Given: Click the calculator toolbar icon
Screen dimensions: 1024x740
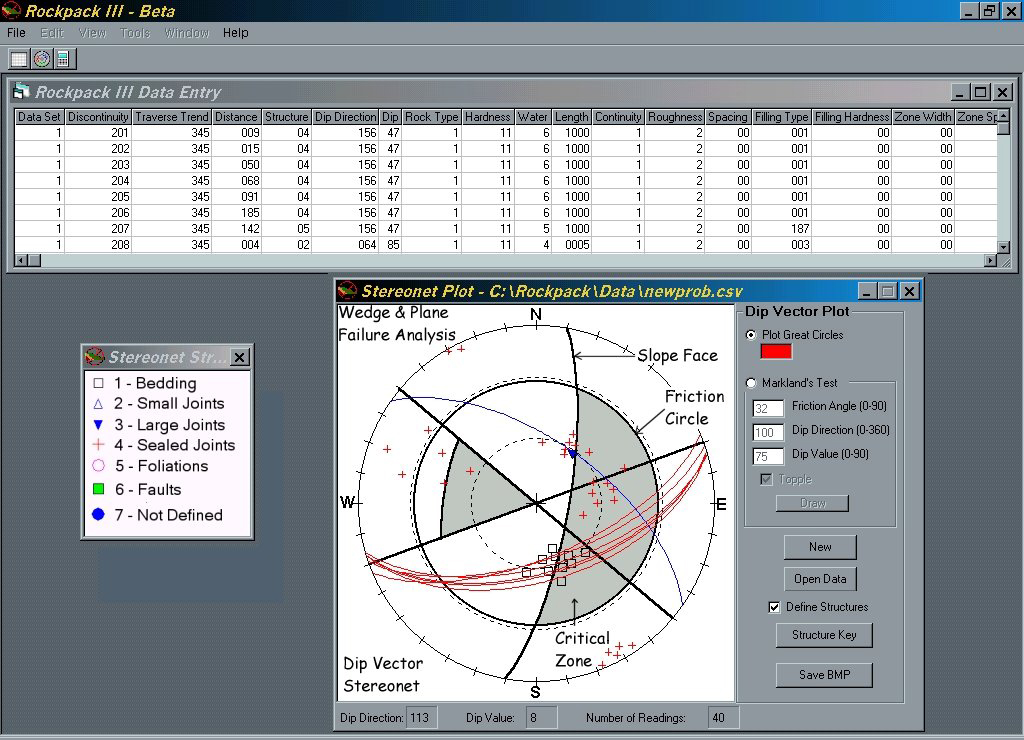Looking at the screenshot, I should (x=63, y=59).
